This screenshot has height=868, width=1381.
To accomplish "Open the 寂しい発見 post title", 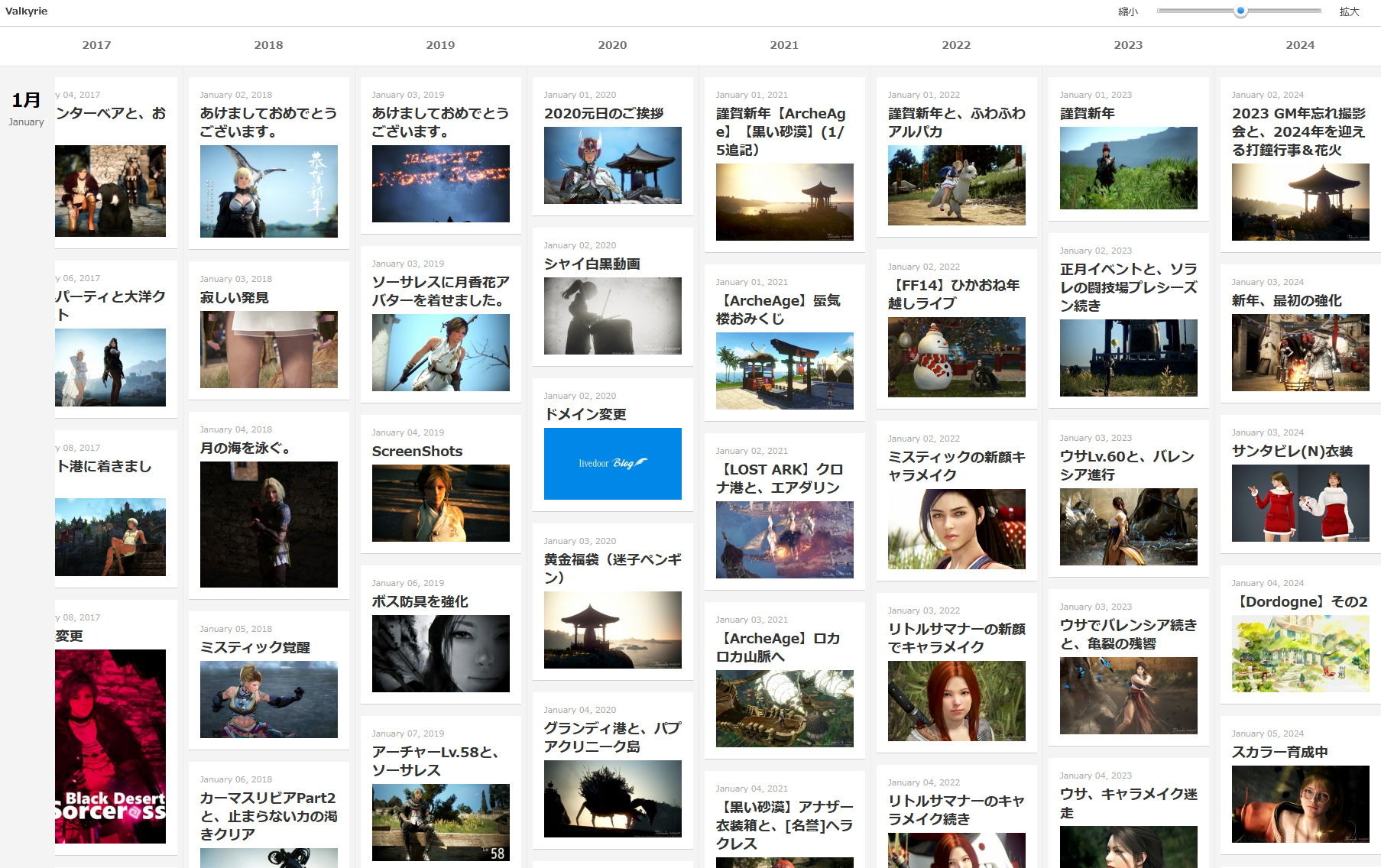I will (x=235, y=297).
